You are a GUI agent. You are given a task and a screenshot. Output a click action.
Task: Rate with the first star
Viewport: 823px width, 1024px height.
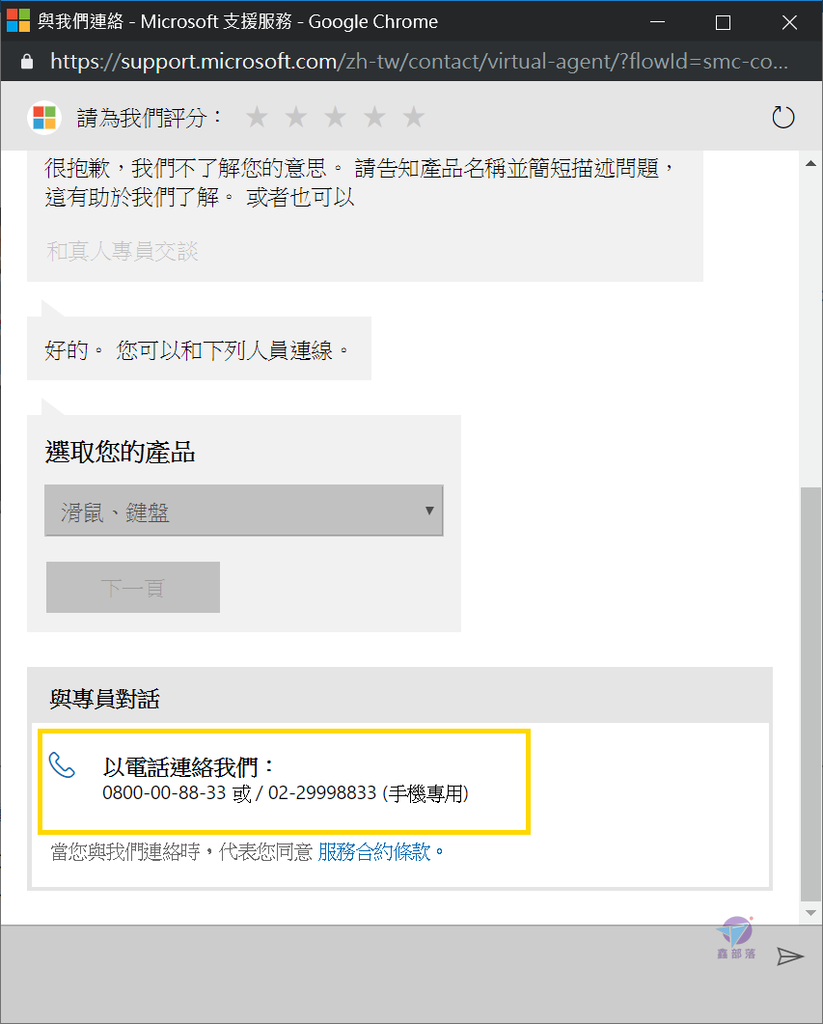coord(257,117)
